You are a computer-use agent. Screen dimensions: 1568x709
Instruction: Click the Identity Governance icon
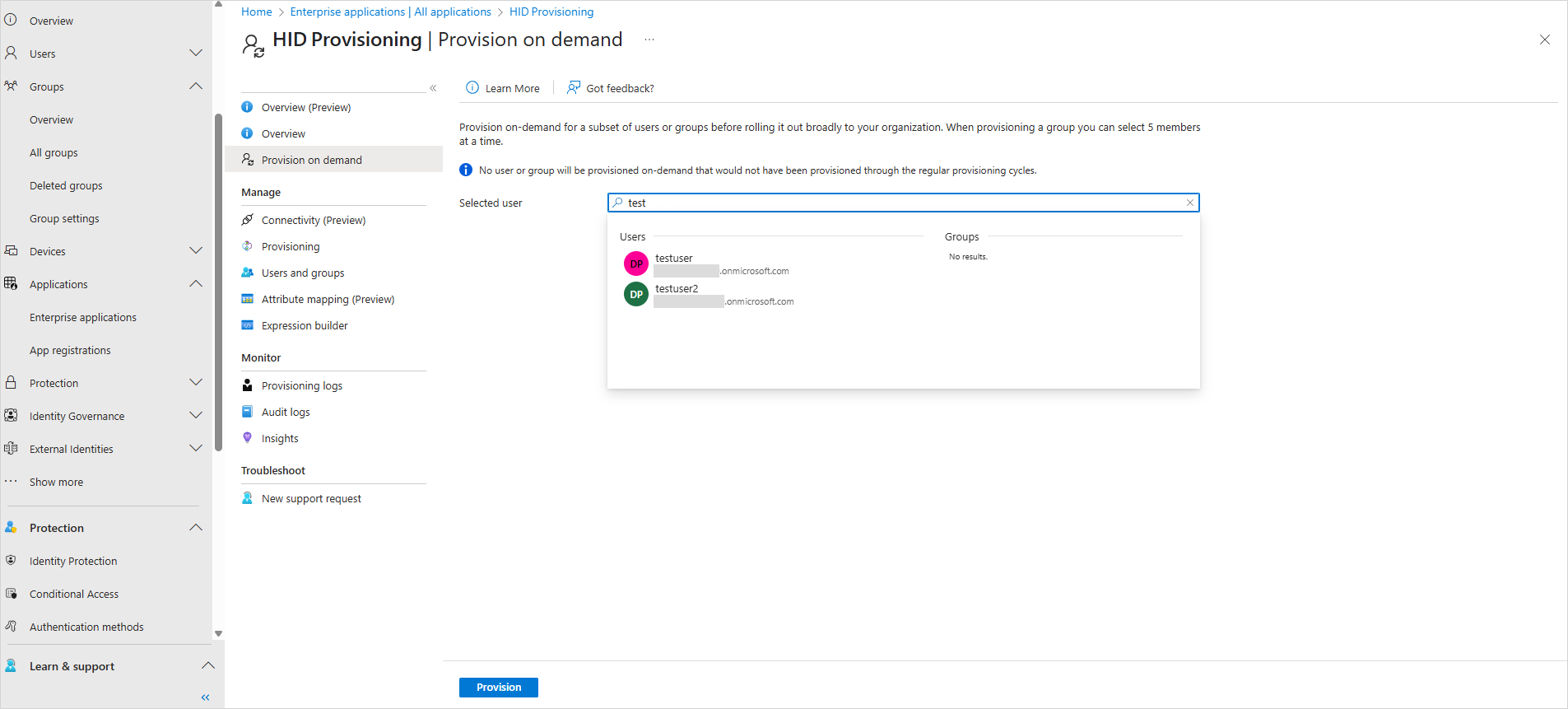pos(11,415)
